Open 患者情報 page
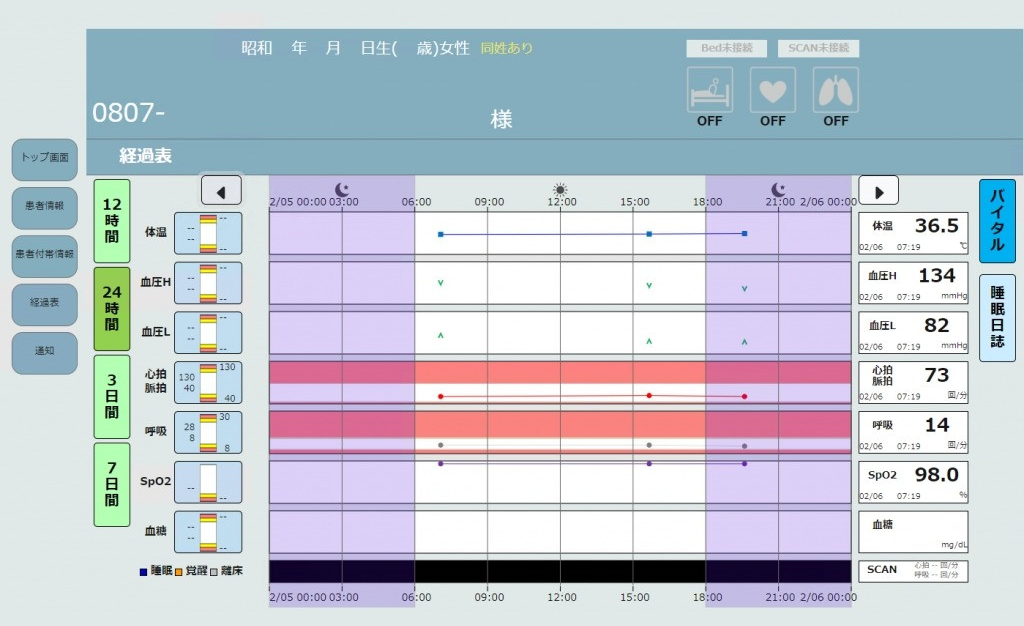 click(44, 208)
